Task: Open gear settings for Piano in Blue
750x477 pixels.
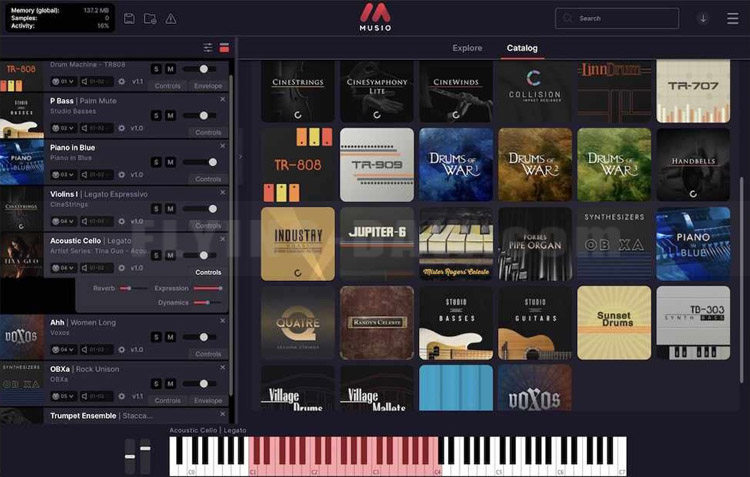Action: (x=121, y=175)
